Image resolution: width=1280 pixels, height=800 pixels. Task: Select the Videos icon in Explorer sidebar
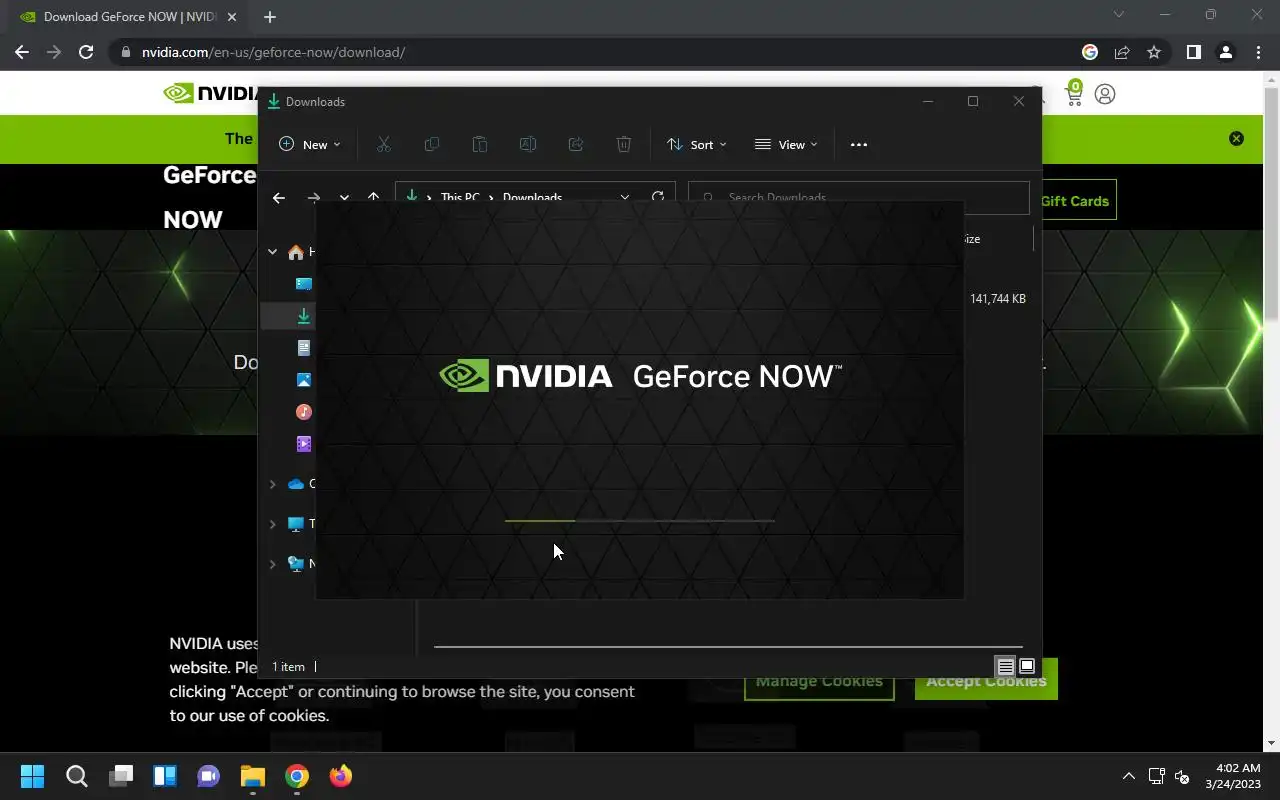tap(304, 444)
